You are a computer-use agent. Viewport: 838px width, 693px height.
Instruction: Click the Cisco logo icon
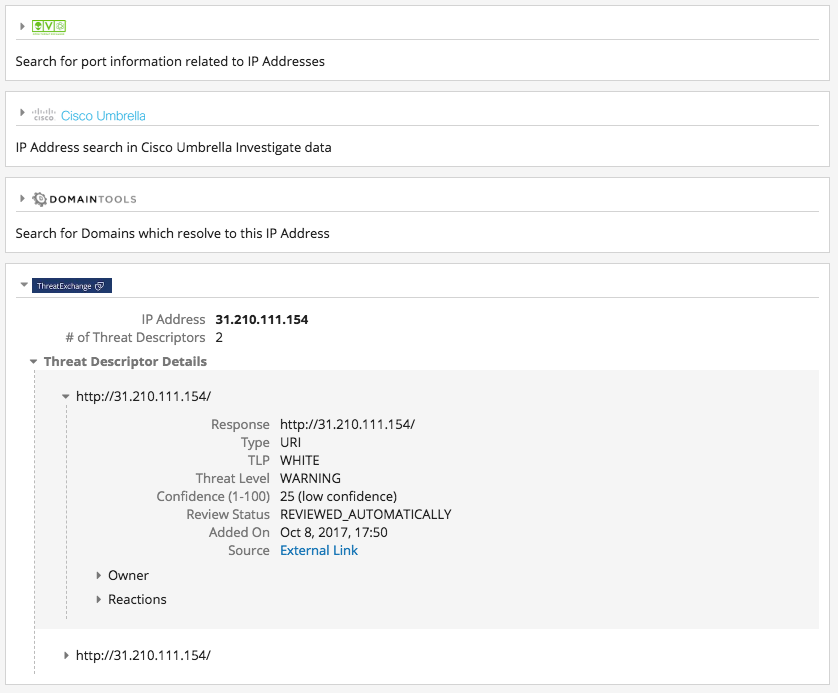(43, 115)
